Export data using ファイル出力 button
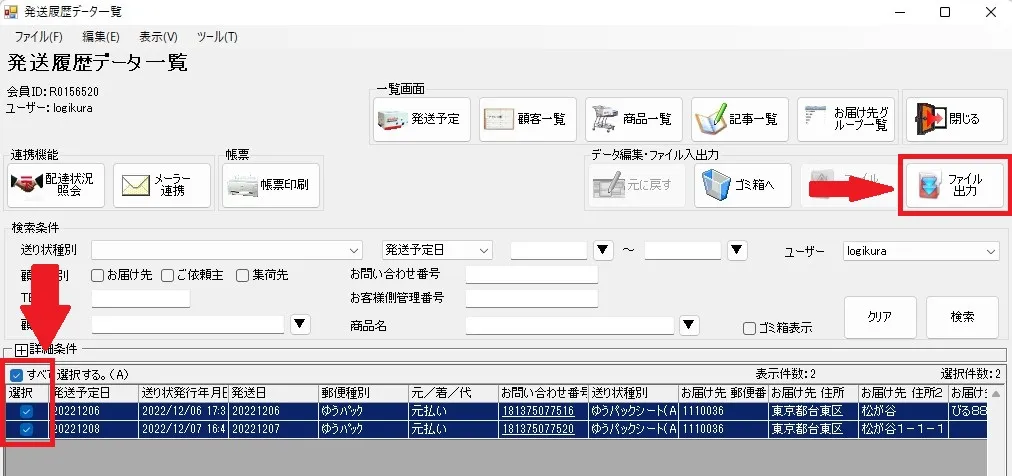Screen dimensions: 1012x476 955,185
